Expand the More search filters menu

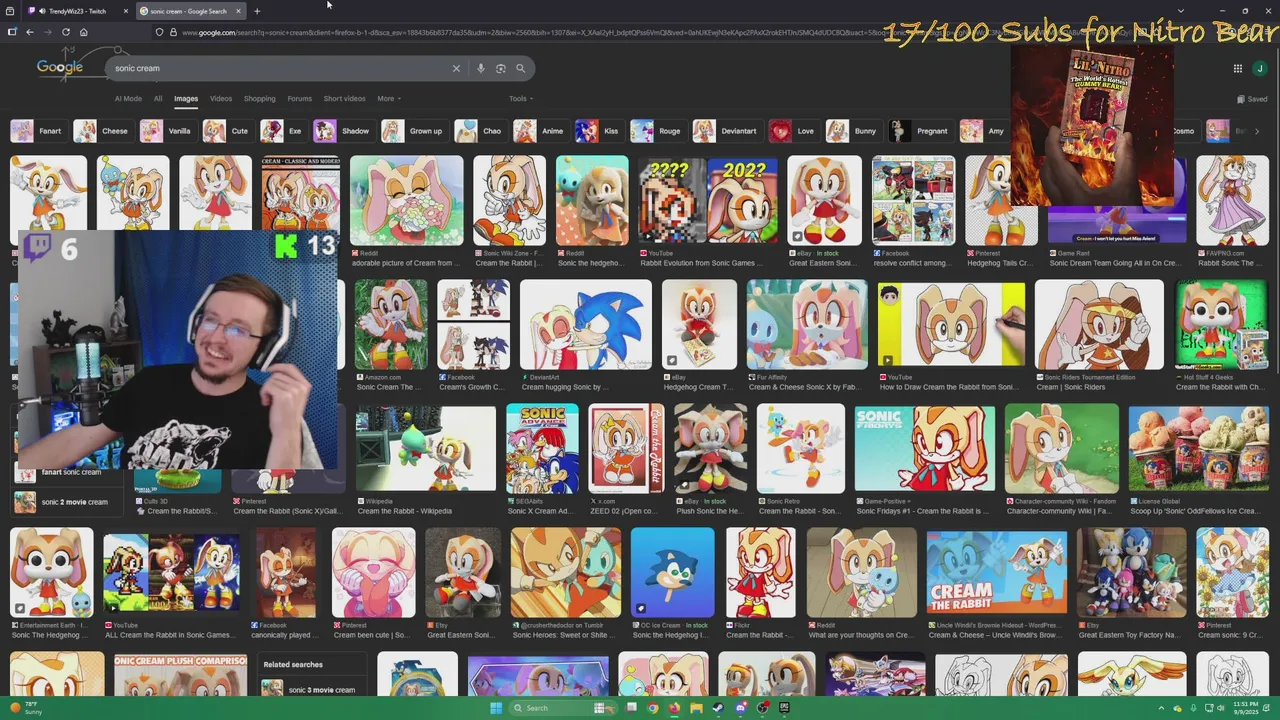click(x=389, y=98)
